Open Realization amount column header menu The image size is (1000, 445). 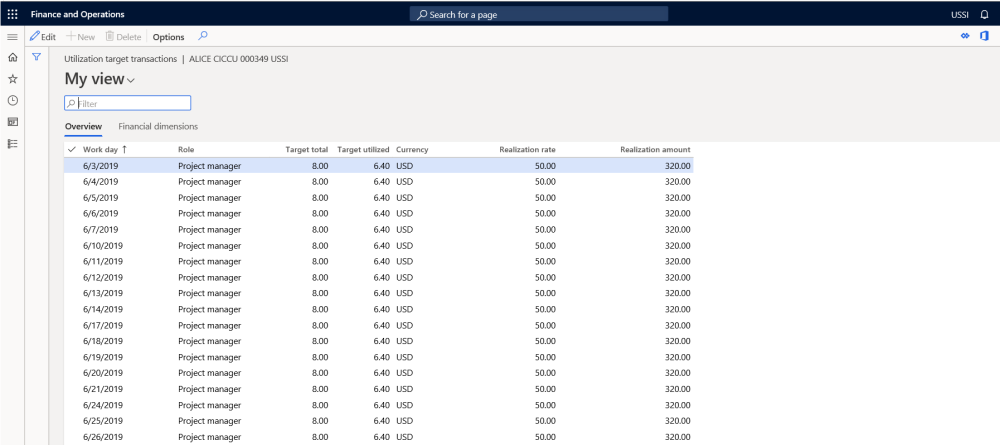pyautogui.click(x=655, y=149)
